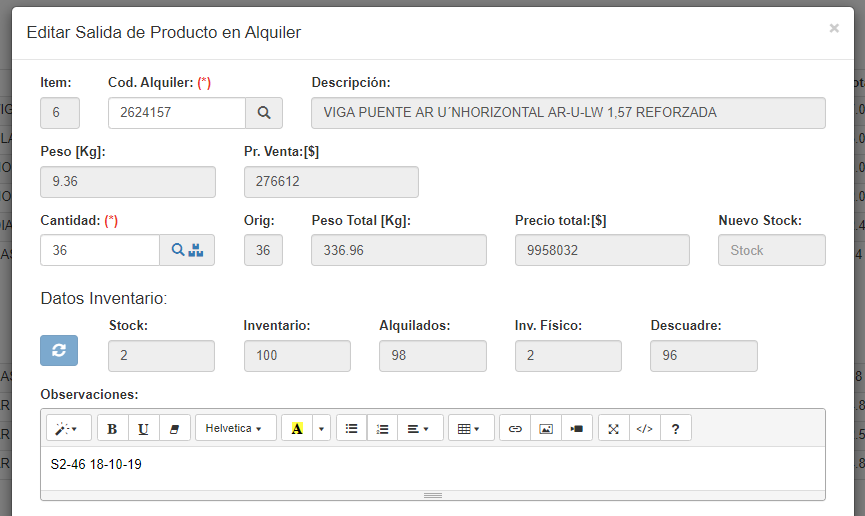Toggle bold formatting in the editor
Screen dimensions: 865x516
(x=112, y=428)
